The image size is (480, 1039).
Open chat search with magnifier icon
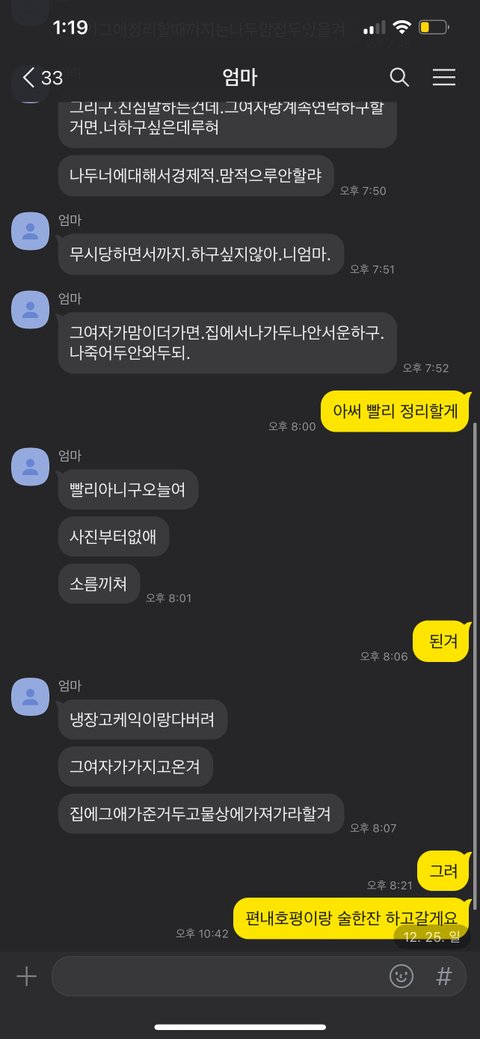click(399, 78)
